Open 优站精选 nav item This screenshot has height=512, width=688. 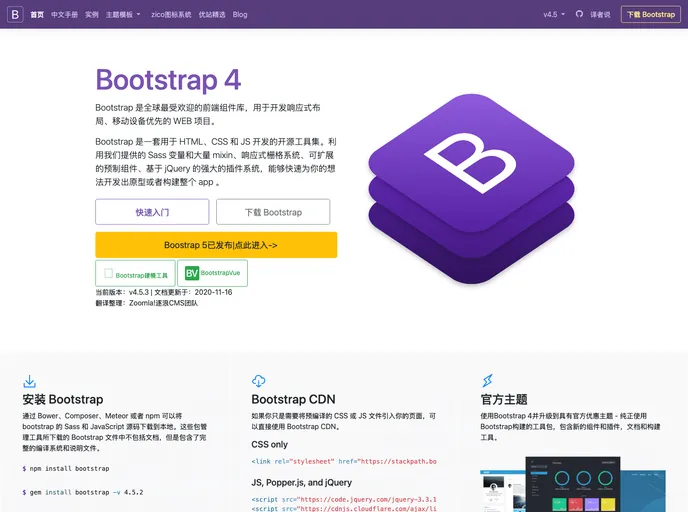(x=212, y=14)
